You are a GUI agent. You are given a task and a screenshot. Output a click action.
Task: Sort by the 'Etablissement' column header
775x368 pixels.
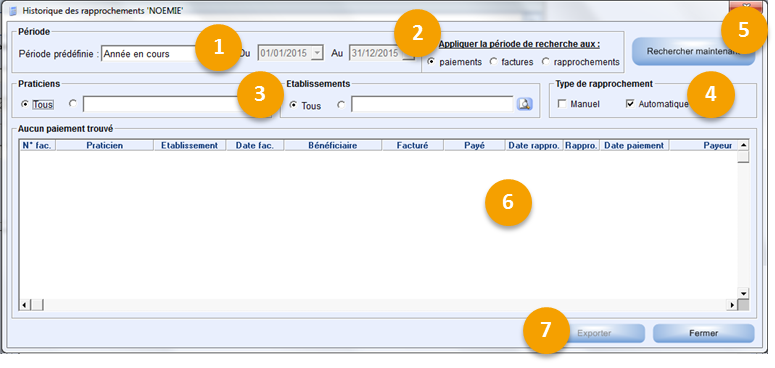[x=189, y=145]
